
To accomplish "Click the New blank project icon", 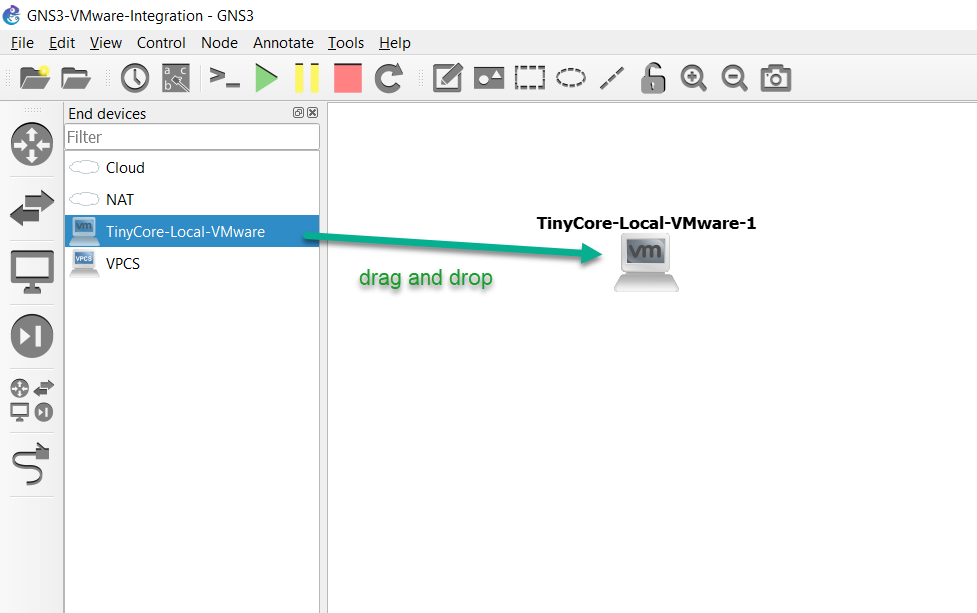I will tap(35, 78).
